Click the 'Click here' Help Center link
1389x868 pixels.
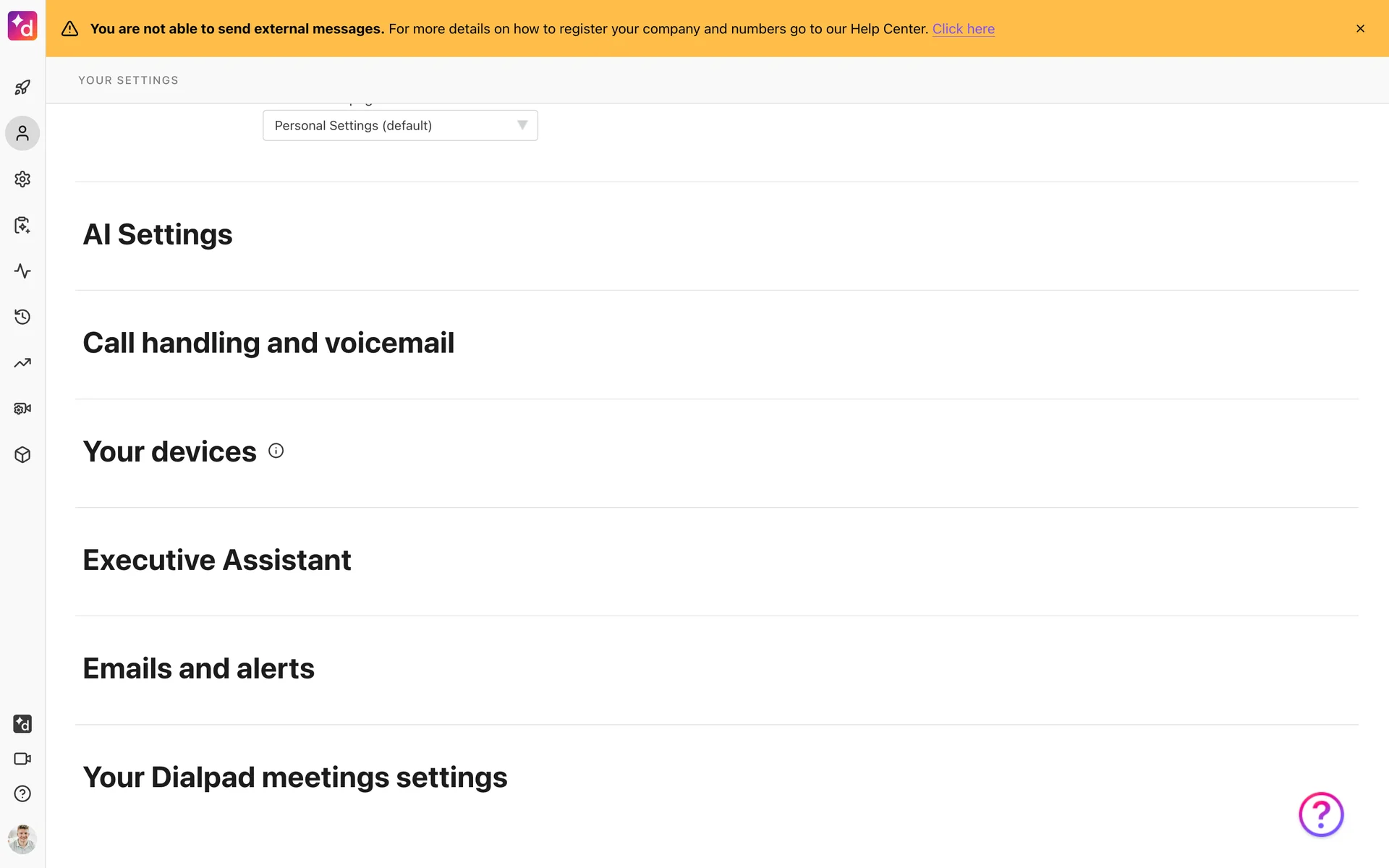(963, 29)
